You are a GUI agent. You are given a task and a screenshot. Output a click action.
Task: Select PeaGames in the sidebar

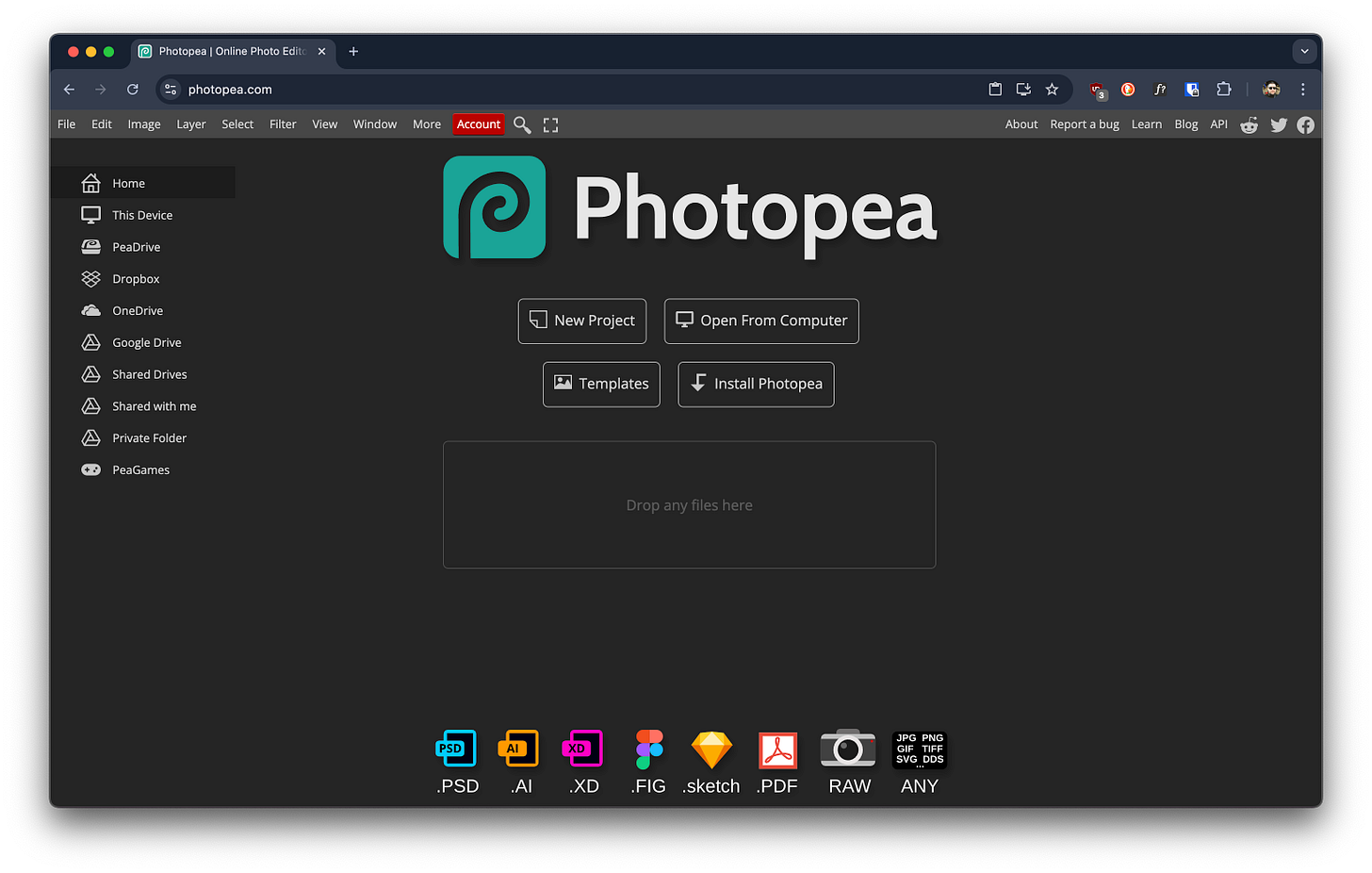142,470
